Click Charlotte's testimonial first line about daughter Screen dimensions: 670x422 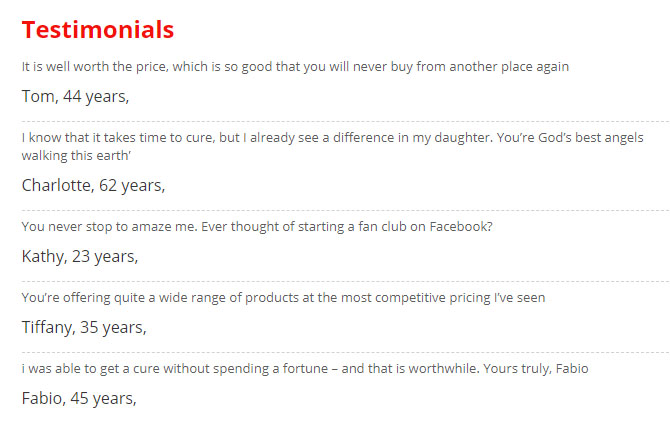(332, 138)
